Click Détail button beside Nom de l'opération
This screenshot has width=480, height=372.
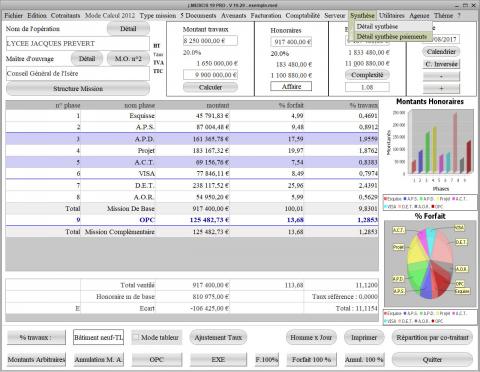click(x=128, y=29)
